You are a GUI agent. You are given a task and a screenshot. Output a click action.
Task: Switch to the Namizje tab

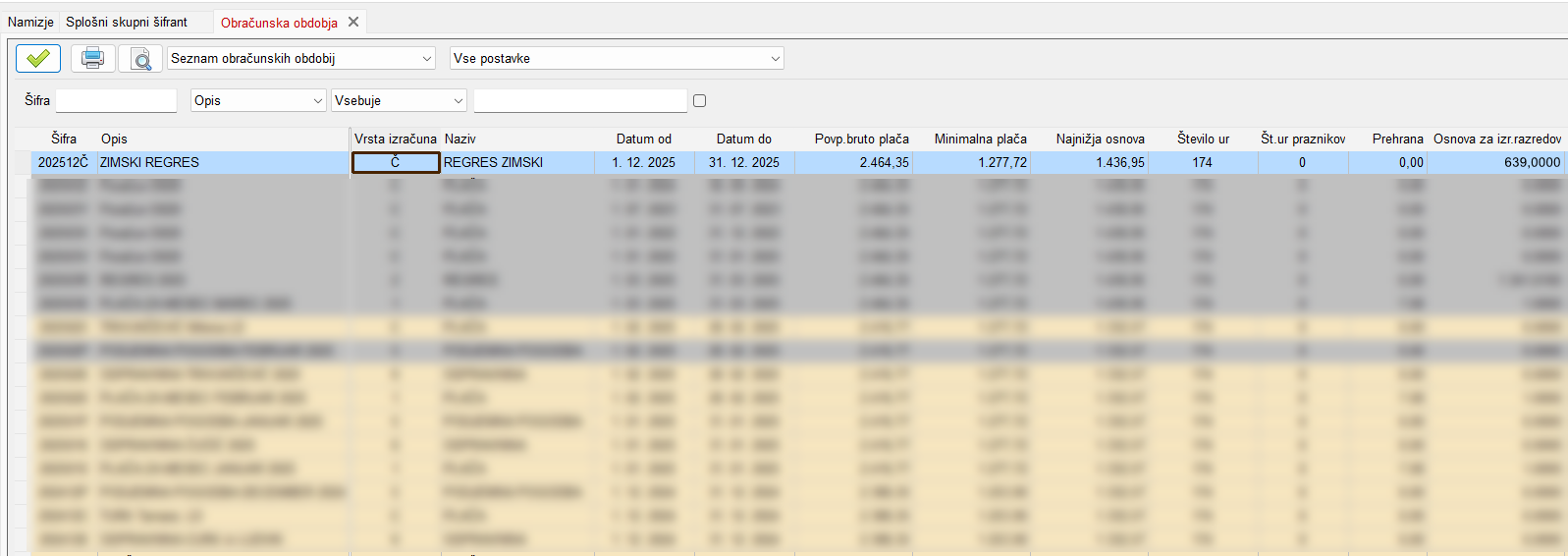tap(30, 22)
